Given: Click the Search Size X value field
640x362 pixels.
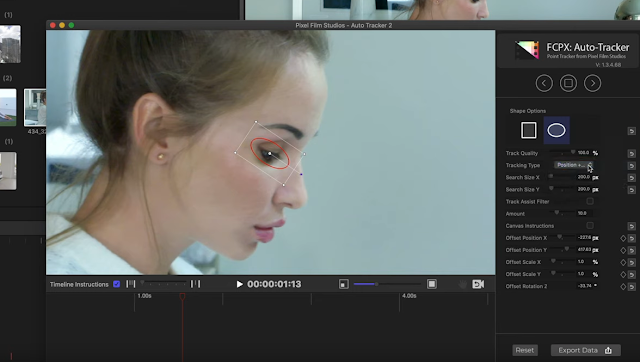Looking at the screenshot, I should coord(583,177).
